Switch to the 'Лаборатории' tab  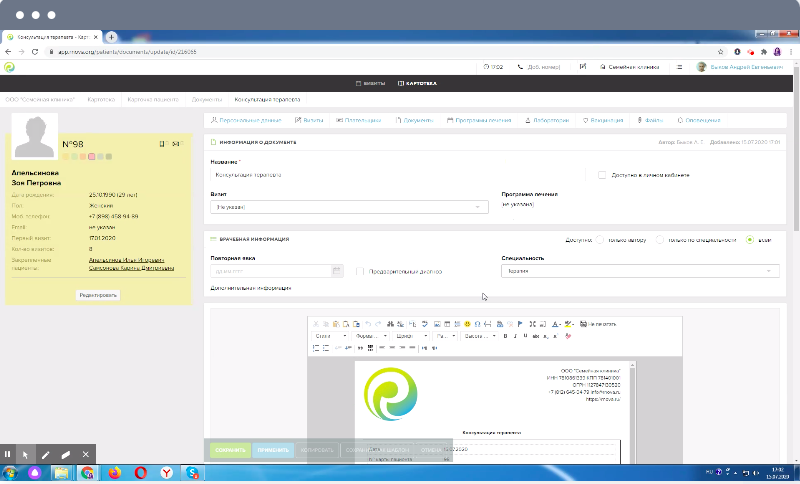click(x=547, y=120)
